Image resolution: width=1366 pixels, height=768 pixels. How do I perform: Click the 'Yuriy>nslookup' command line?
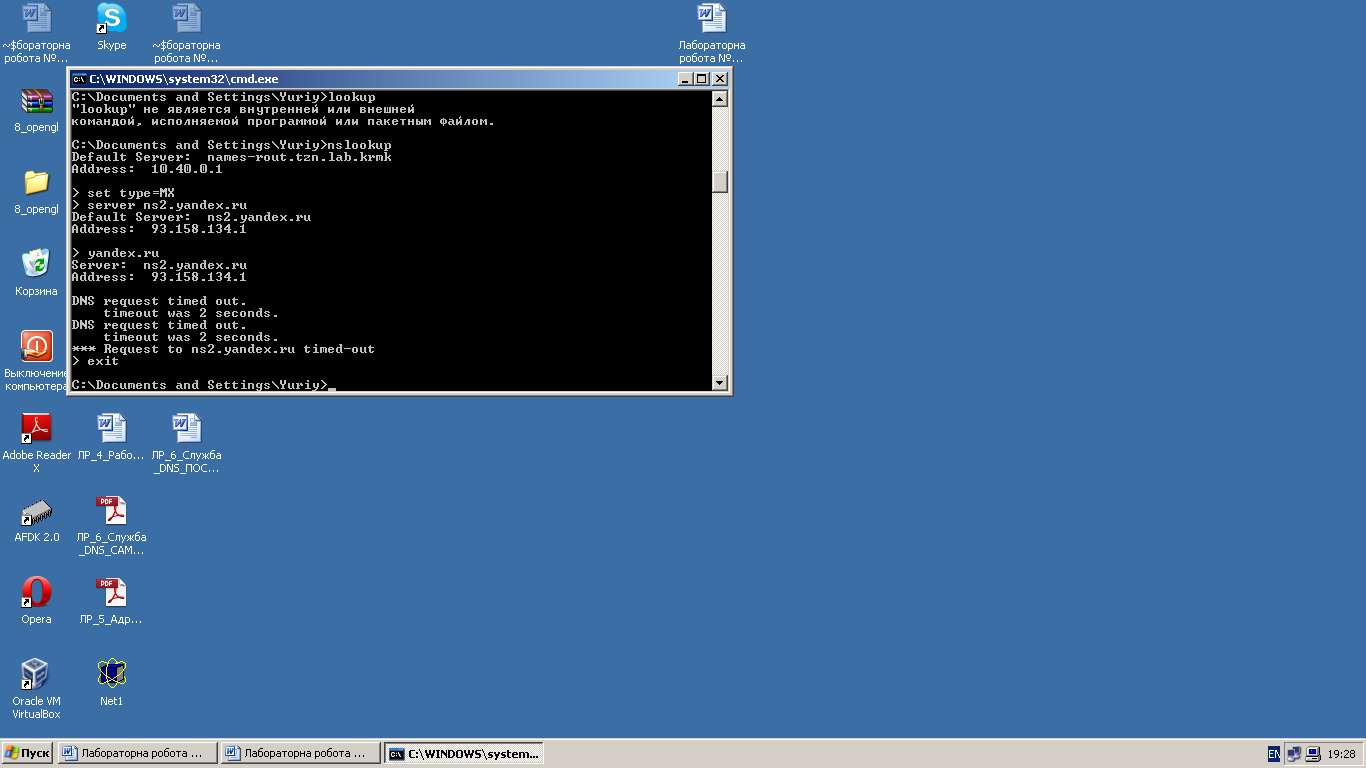pos(232,145)
